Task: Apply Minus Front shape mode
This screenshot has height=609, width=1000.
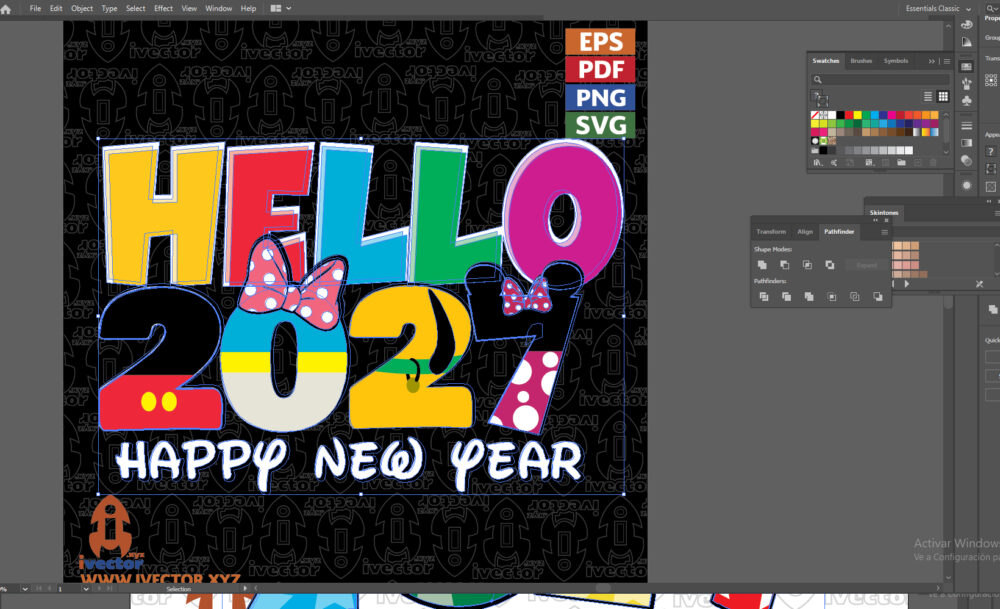Action: [x=784, y=265]
